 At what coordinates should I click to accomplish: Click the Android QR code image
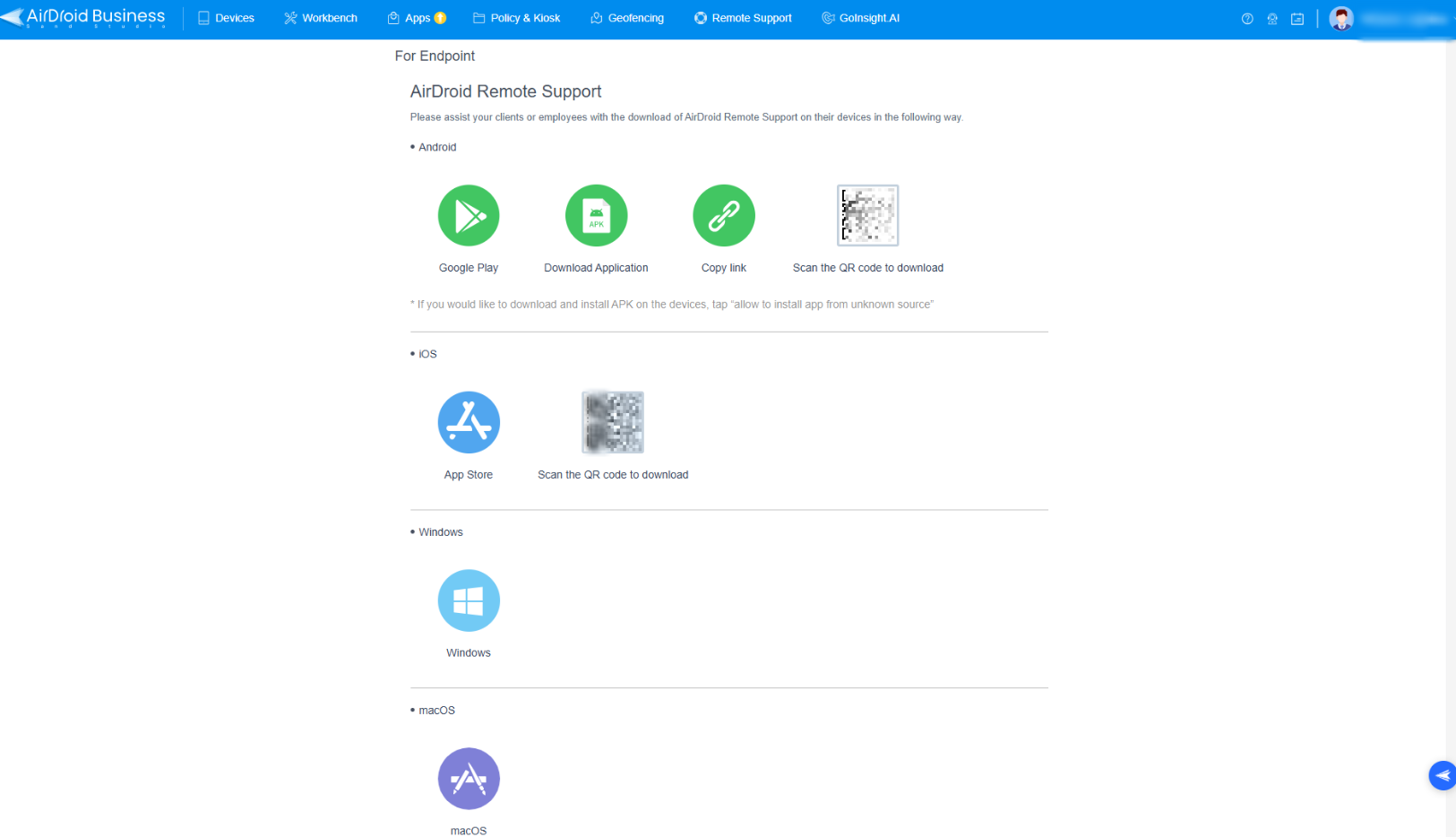pos(868,215)
